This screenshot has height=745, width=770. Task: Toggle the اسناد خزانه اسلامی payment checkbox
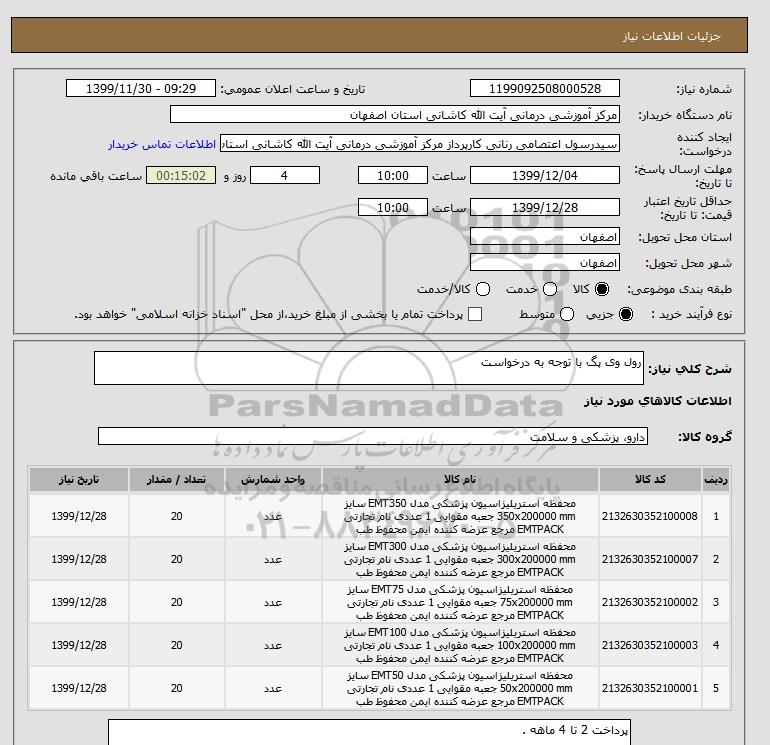(x=475, y=314)
